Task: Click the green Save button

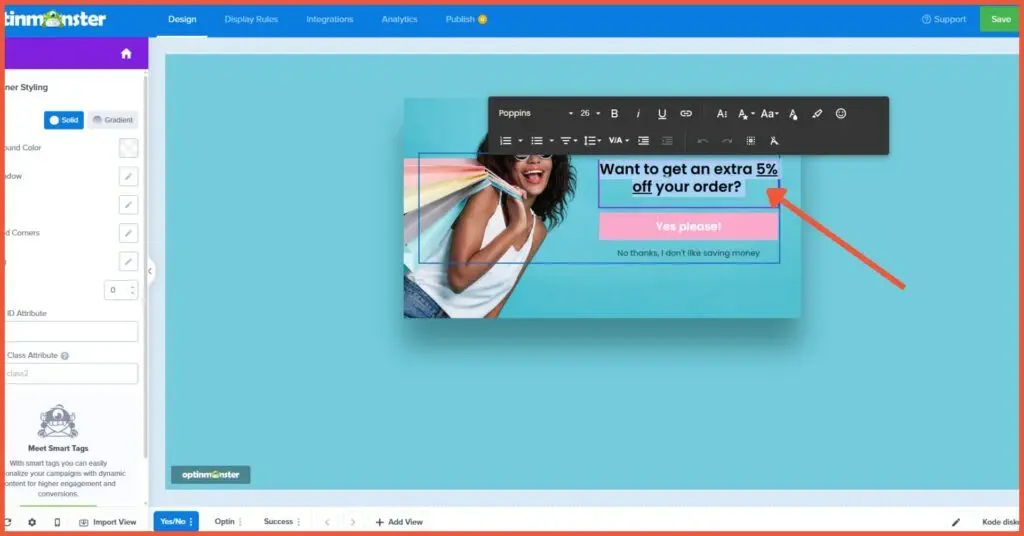Action: point(1000,19)
